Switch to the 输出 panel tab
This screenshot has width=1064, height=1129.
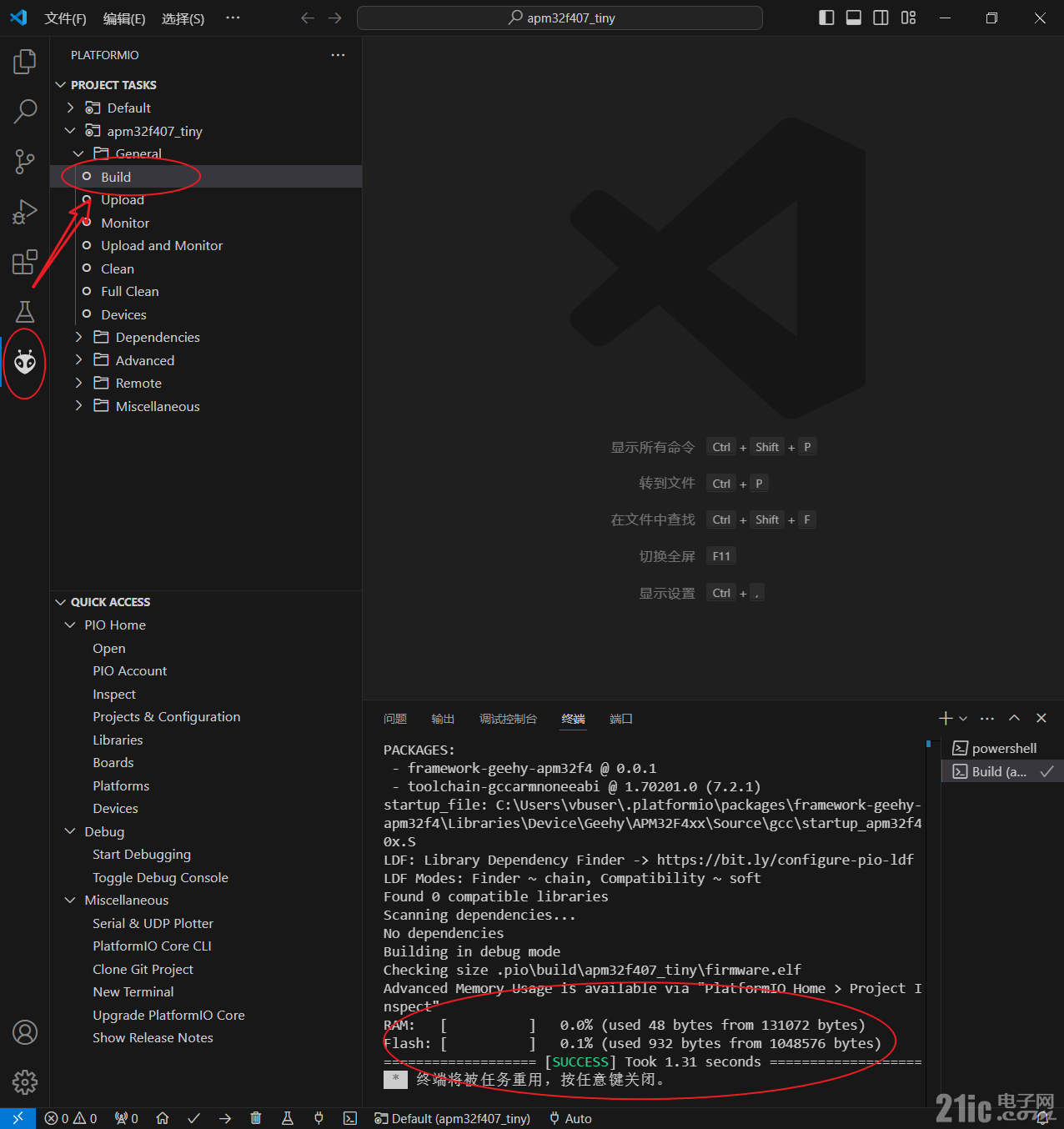coord(443,719)
